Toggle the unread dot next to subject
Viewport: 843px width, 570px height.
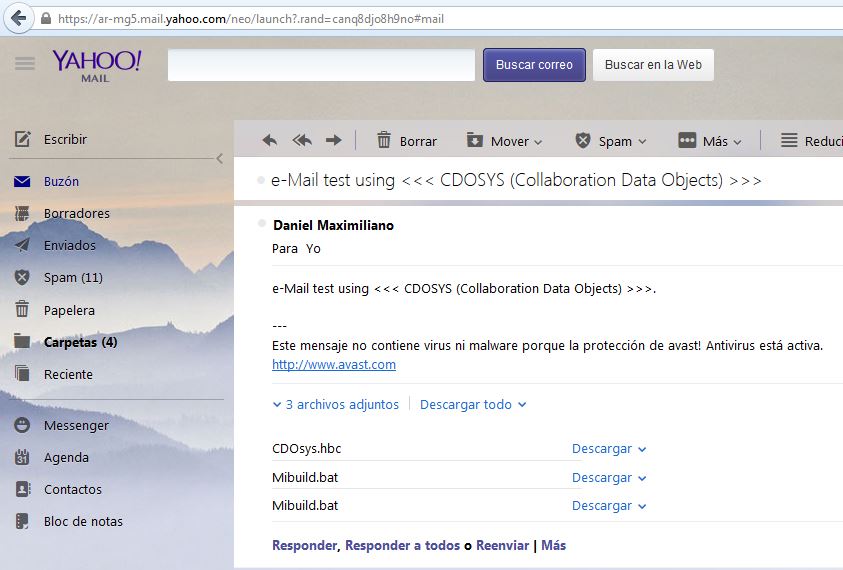coord(261,180)
